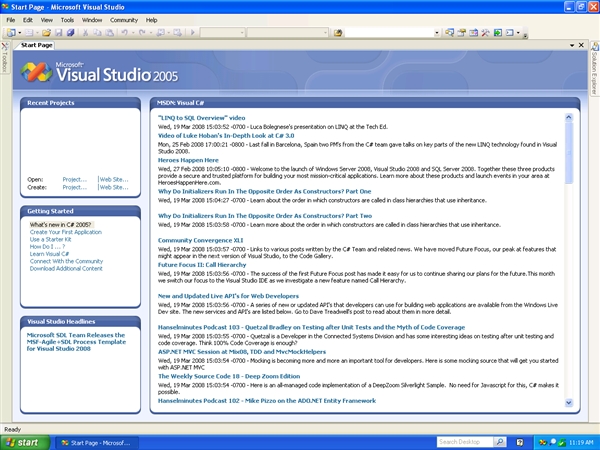This screenshot has width=600, height=450.
Task: Open the Help menu
Action: pos(151,20)
